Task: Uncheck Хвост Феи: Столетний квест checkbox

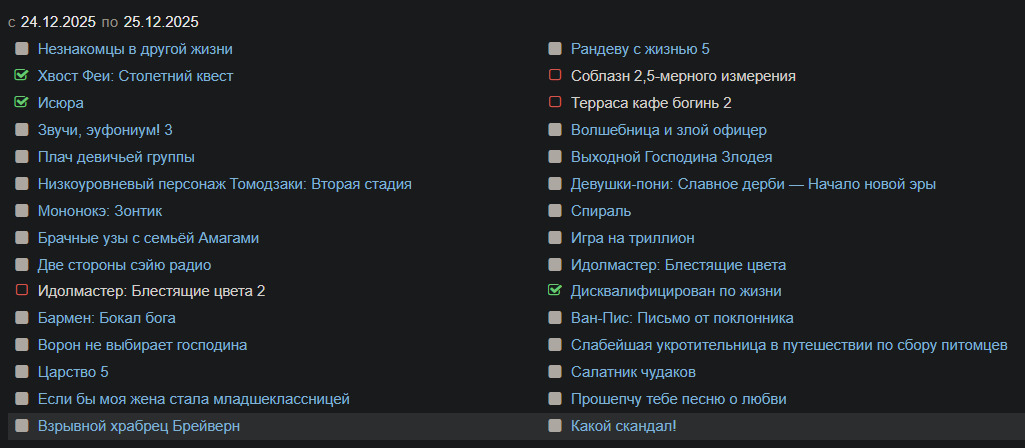Action: (x=22, y=75)
